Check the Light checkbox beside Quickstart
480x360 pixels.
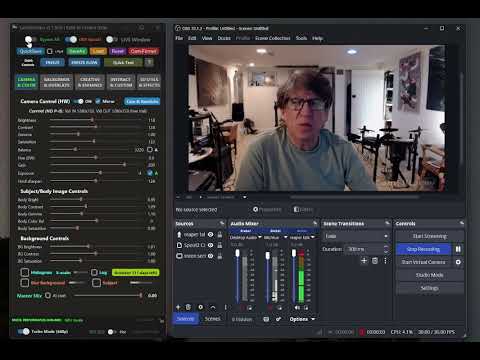(50, 51)
